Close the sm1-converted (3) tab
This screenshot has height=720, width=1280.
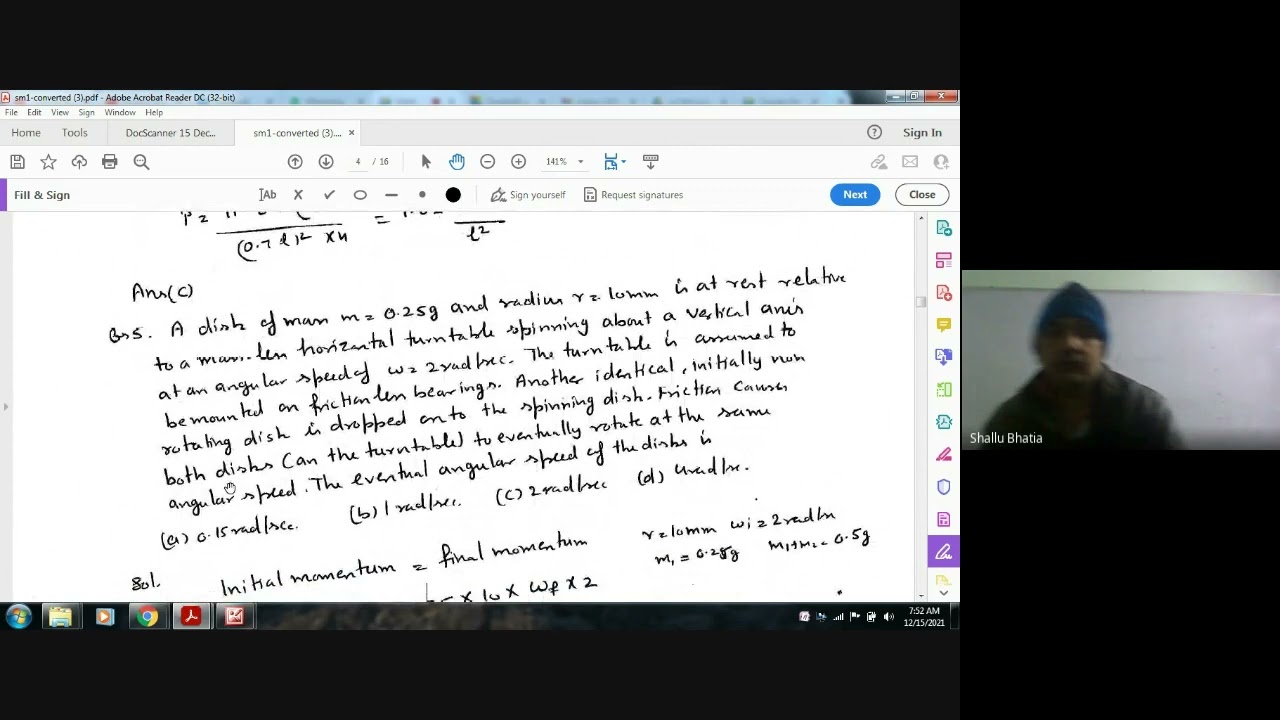point(351,133)
